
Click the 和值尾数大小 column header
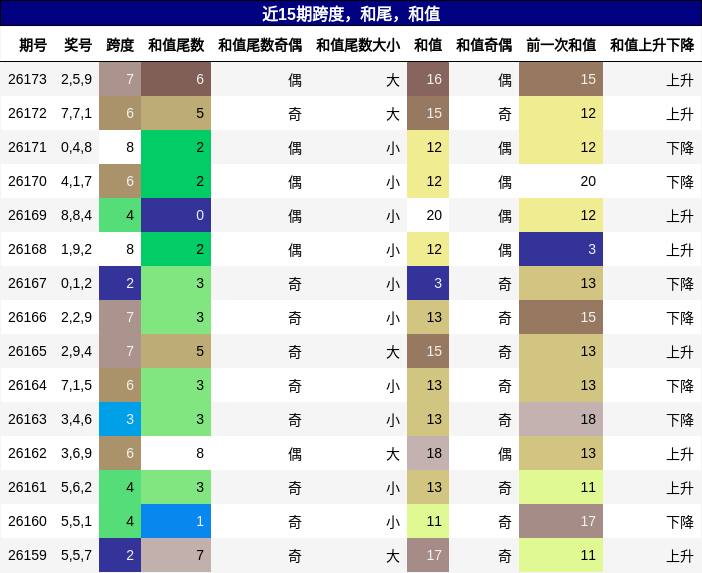click(x=358, y=45)
